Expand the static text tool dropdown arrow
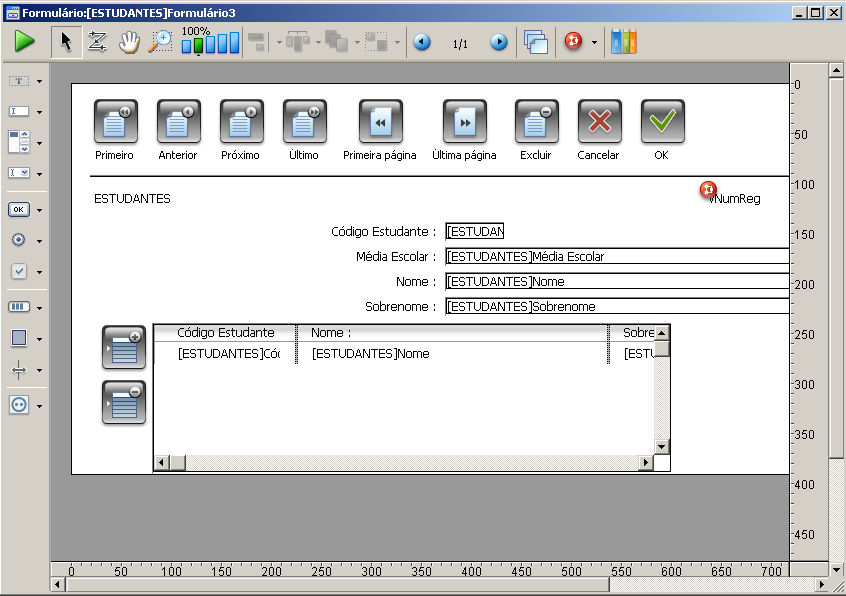This screenshot has width=846, height=596. (x=39, y=81)
